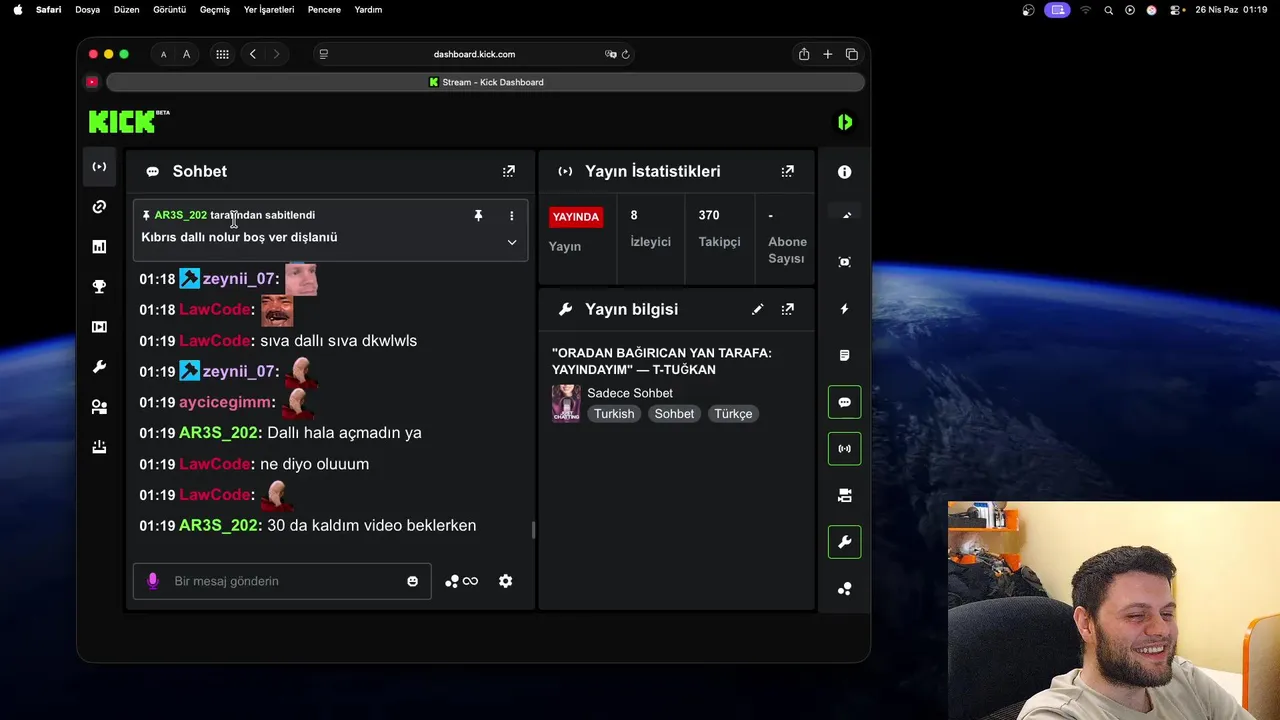The height and width of the screenshot is (720, 1280).
Task: Unpin the pinned chat message
Action: pyautogui.click(x=478, y=215)
